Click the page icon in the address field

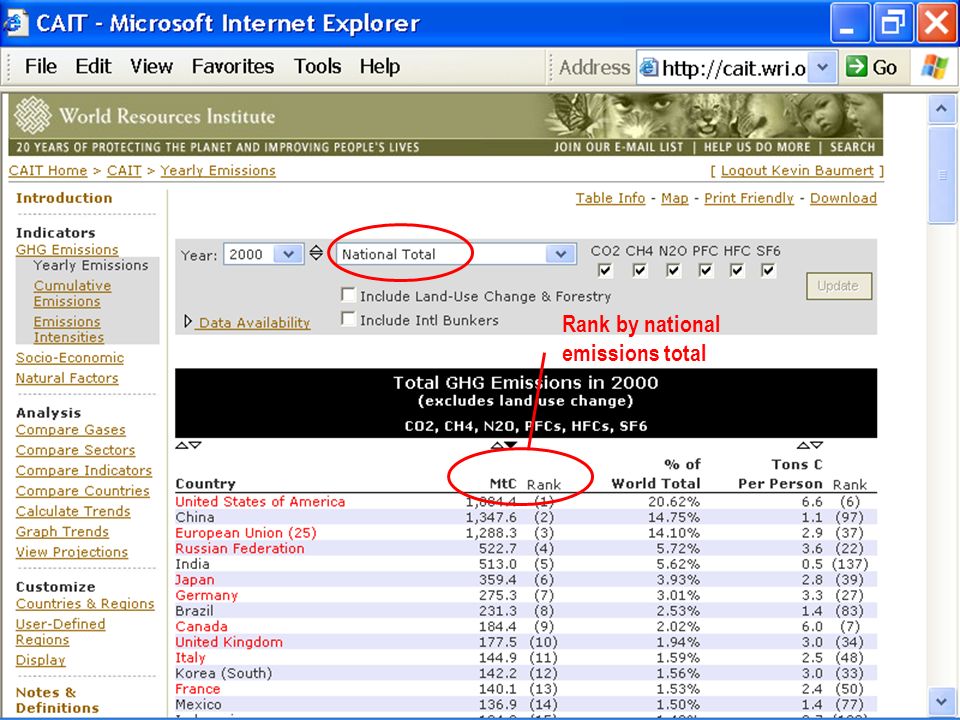coord(648,67)
